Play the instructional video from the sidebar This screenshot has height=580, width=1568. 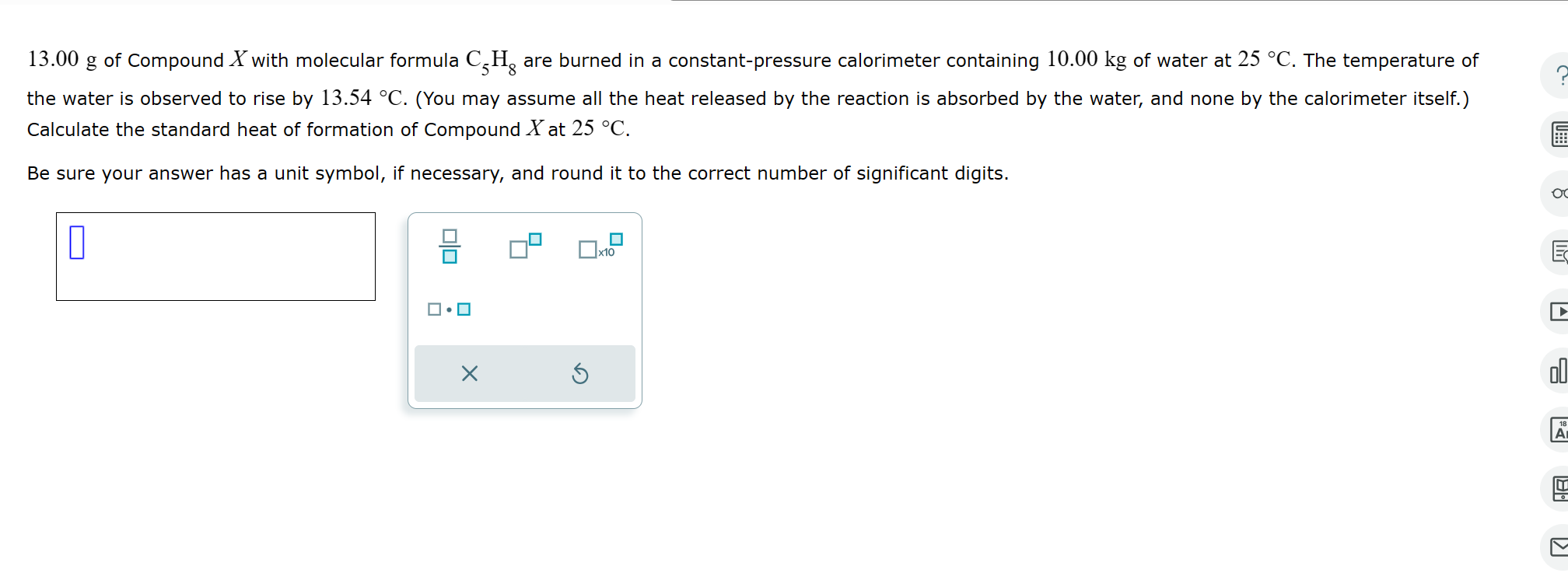pos(1562,311)
